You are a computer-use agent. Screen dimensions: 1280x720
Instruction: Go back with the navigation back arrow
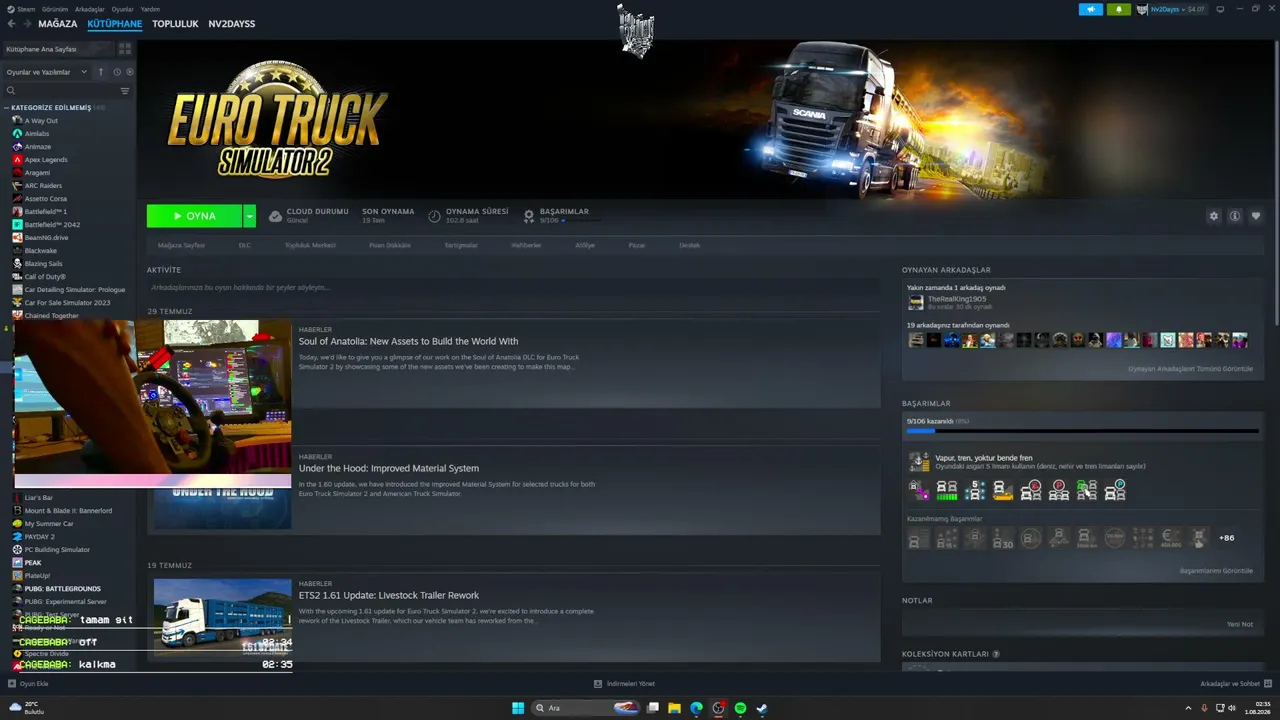(11, 24)
